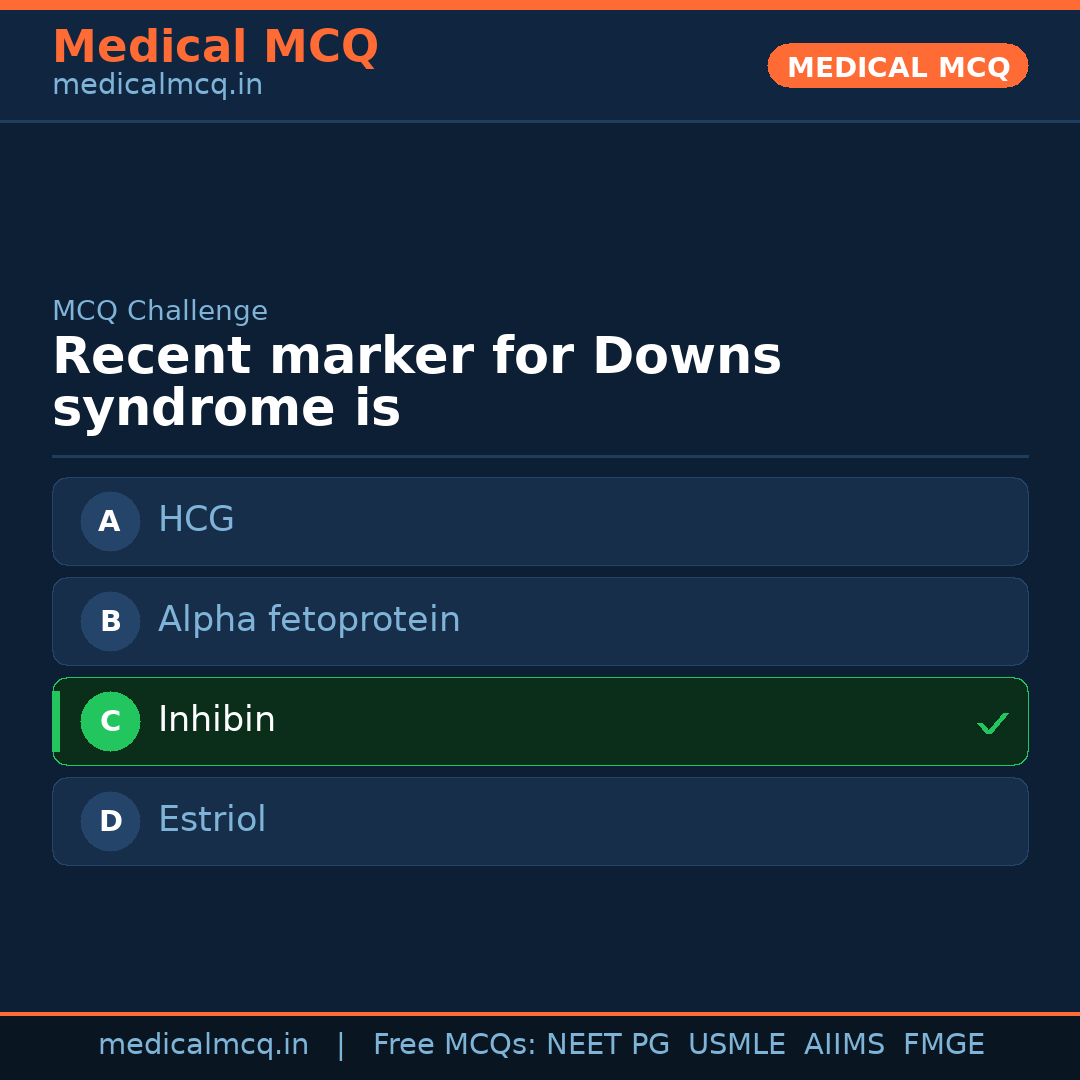This screenshot has width=1080, height=1080.
Task: Click the green C circle badge
Action: 110,721
